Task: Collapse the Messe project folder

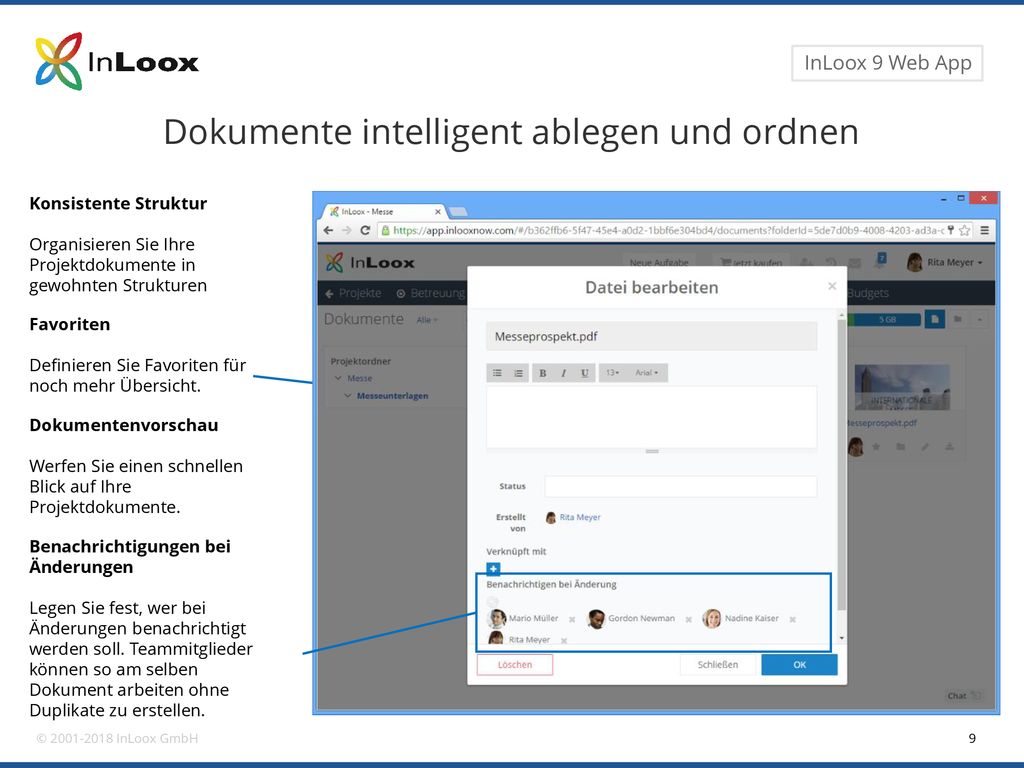Action: [x=338, y=378]
